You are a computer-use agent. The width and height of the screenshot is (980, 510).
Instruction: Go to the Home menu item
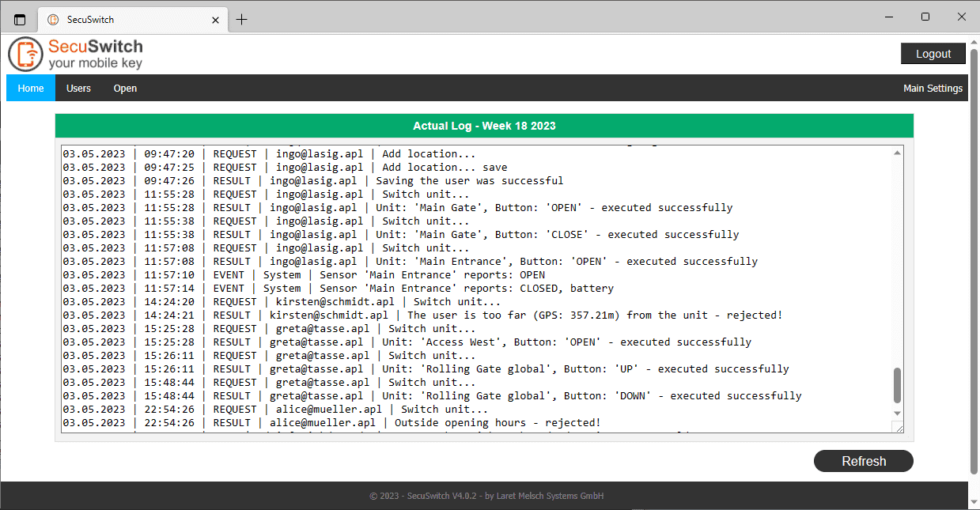click(31, 88)
